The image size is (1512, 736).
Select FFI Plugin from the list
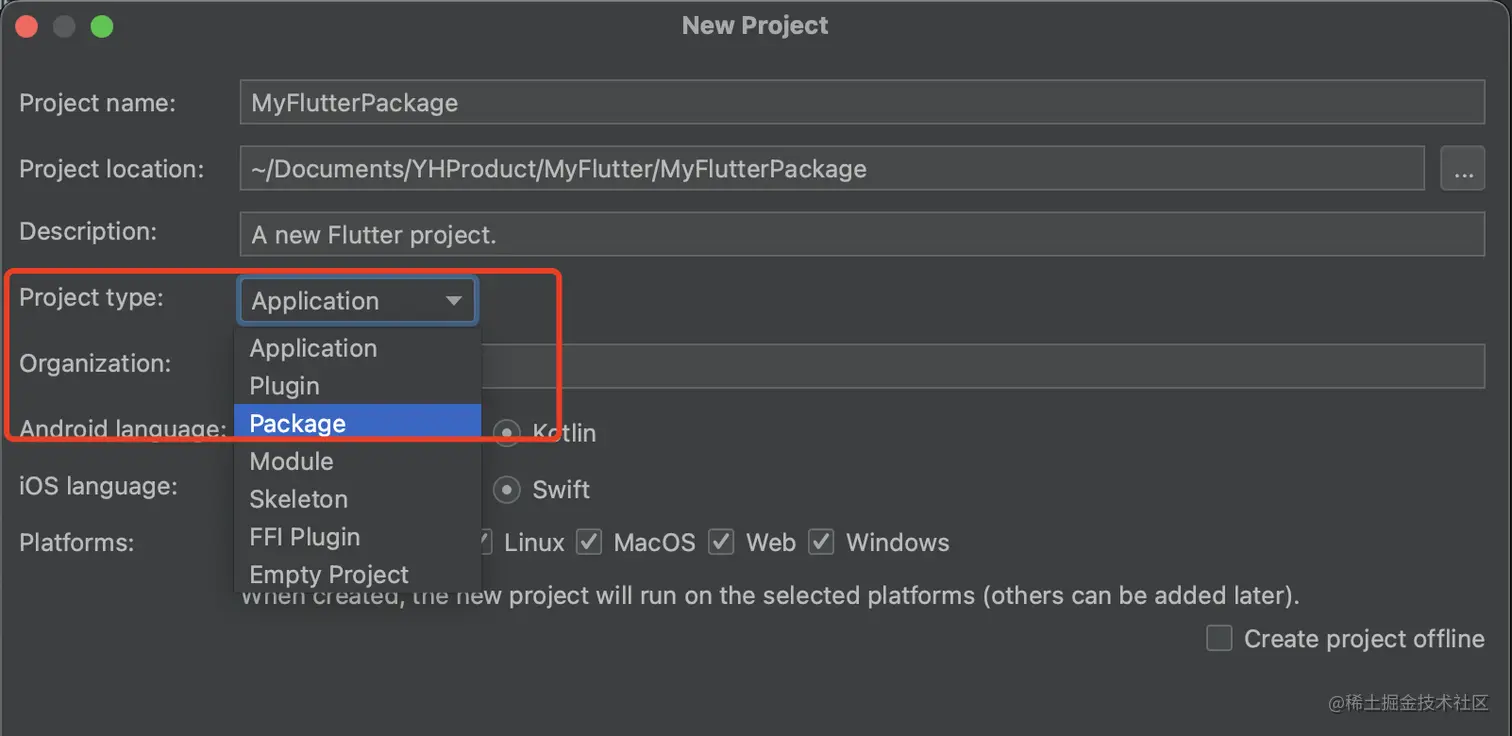click(305, 537)
